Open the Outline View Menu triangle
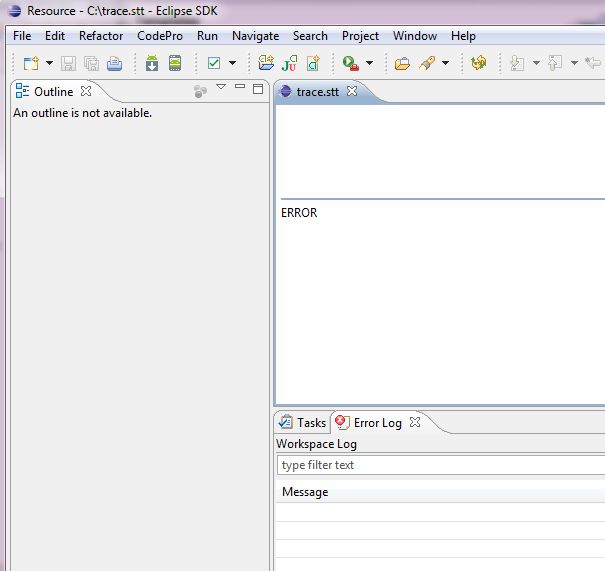The image size is (605, 571). click(221, 87)
